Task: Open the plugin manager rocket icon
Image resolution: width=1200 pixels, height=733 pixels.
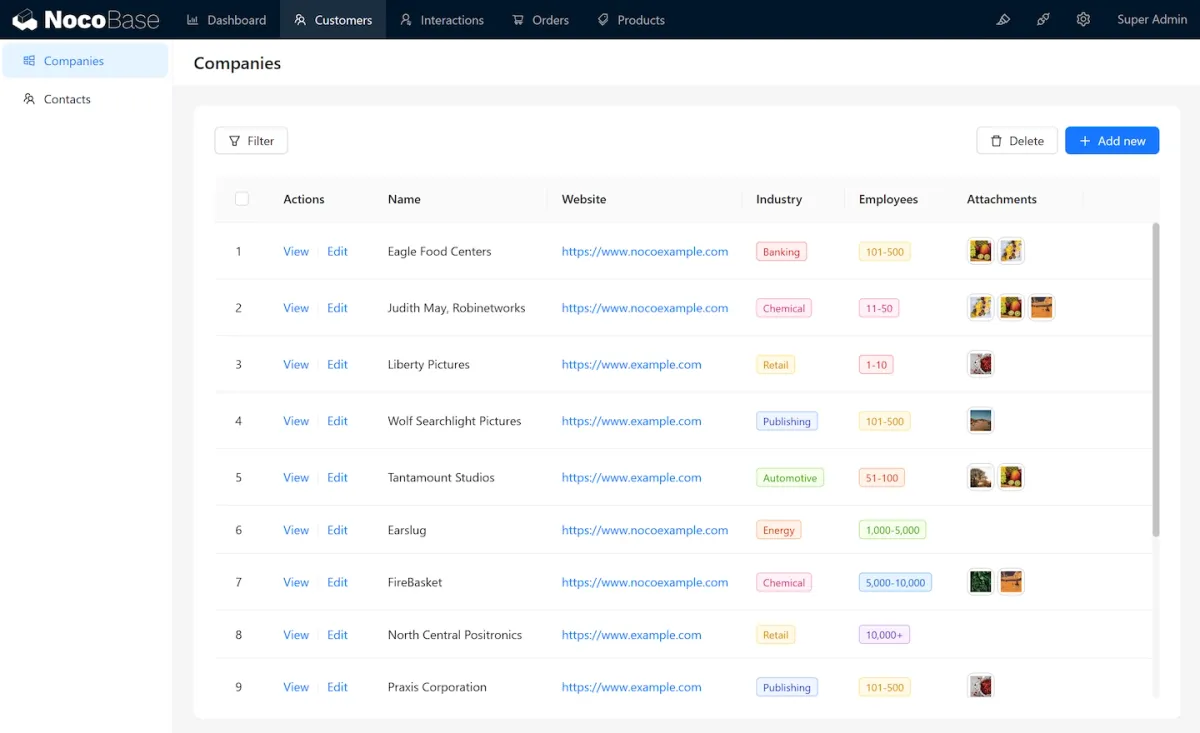Action: (x=1043, y=20)
